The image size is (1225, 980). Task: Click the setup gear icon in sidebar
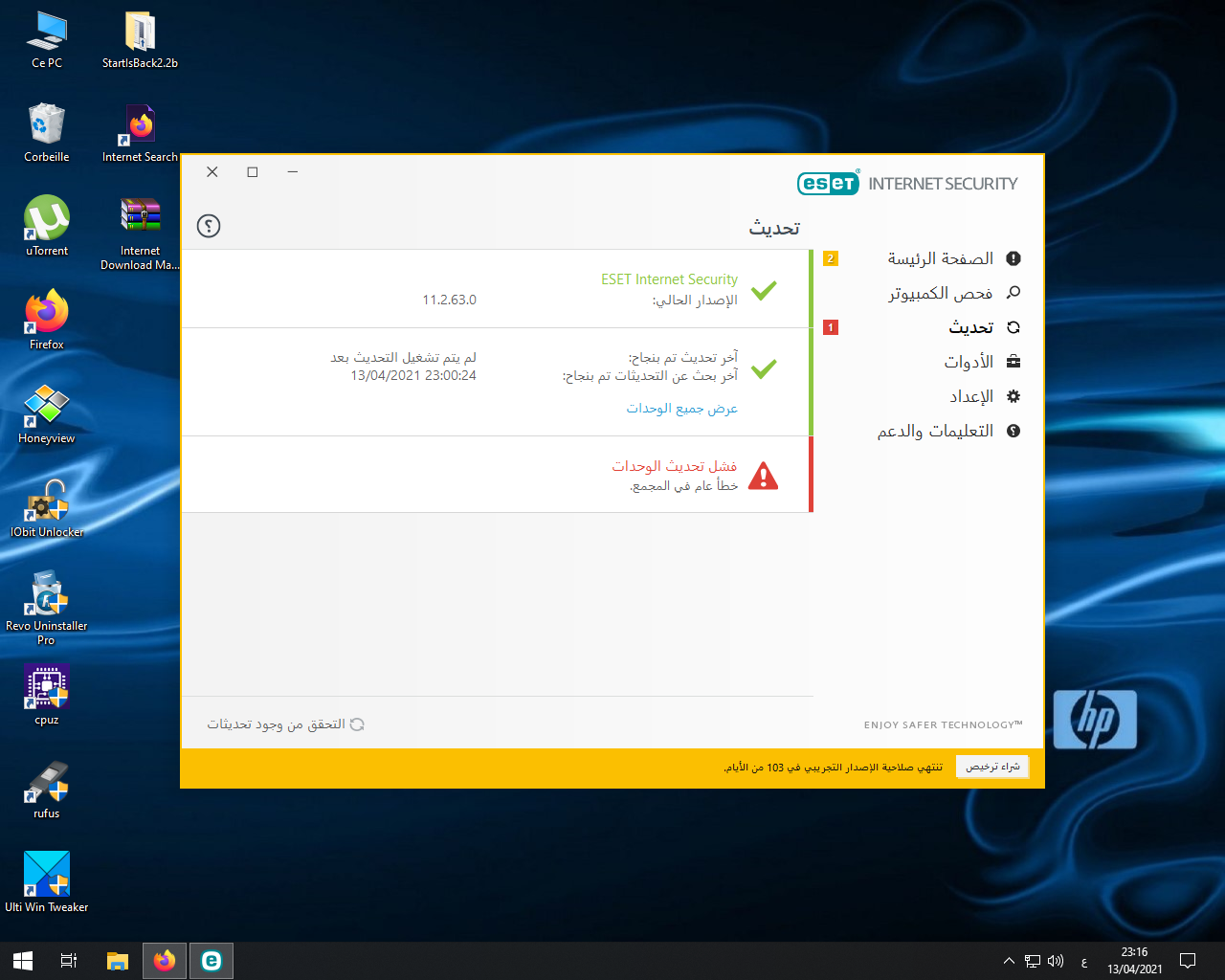(1013, 396)
